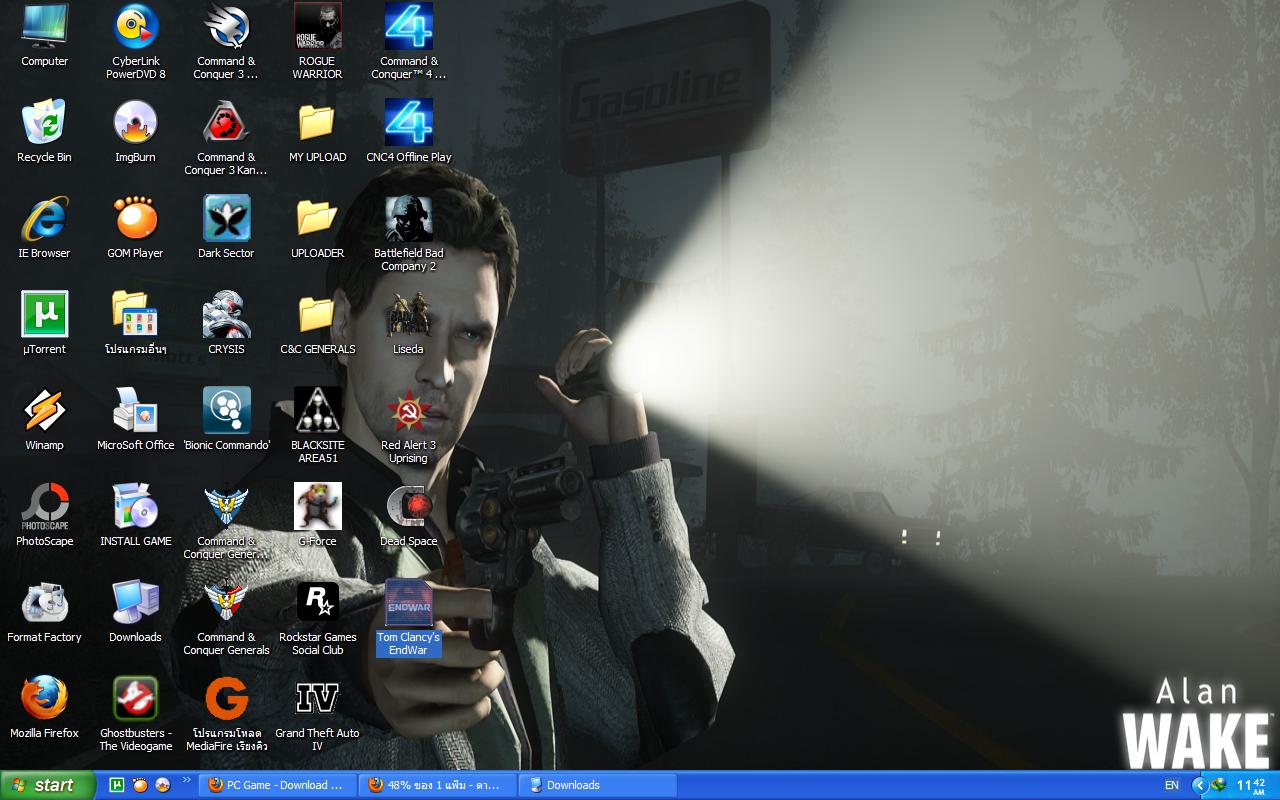Launch GOM Player from the Quick Launch bar

coord(140,785)
